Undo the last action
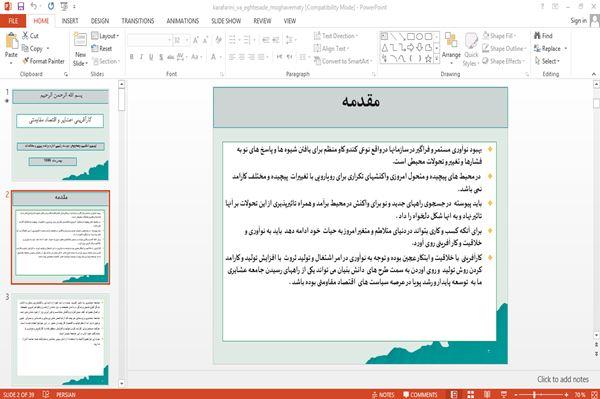The height and width of the screenshot is (399, 600). pyautogui.click(x=34, y=6)
